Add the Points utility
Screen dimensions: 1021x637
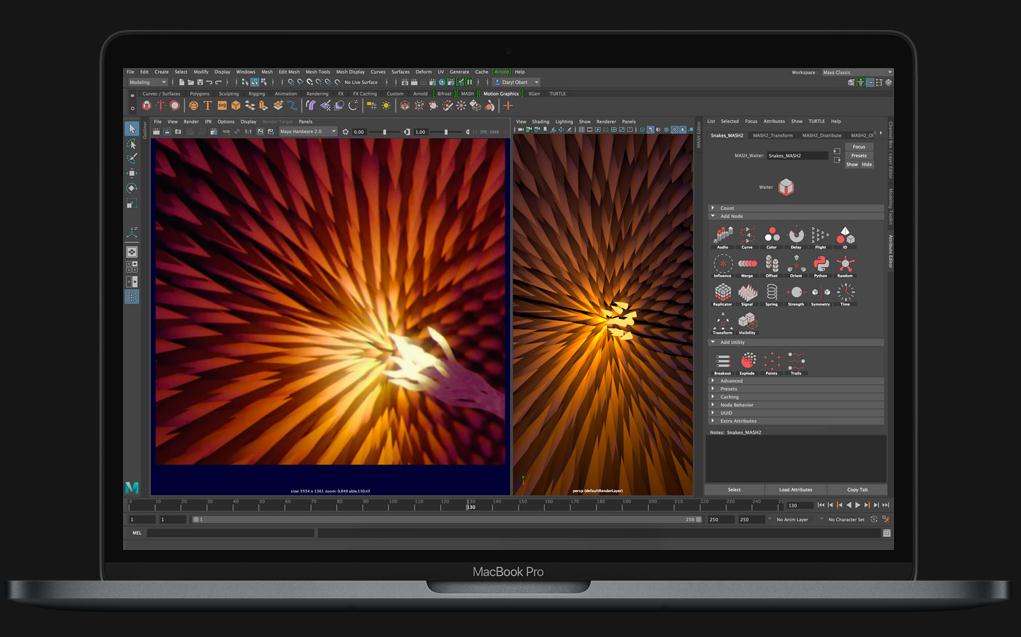pyautogui.click(x=772, y=361)
